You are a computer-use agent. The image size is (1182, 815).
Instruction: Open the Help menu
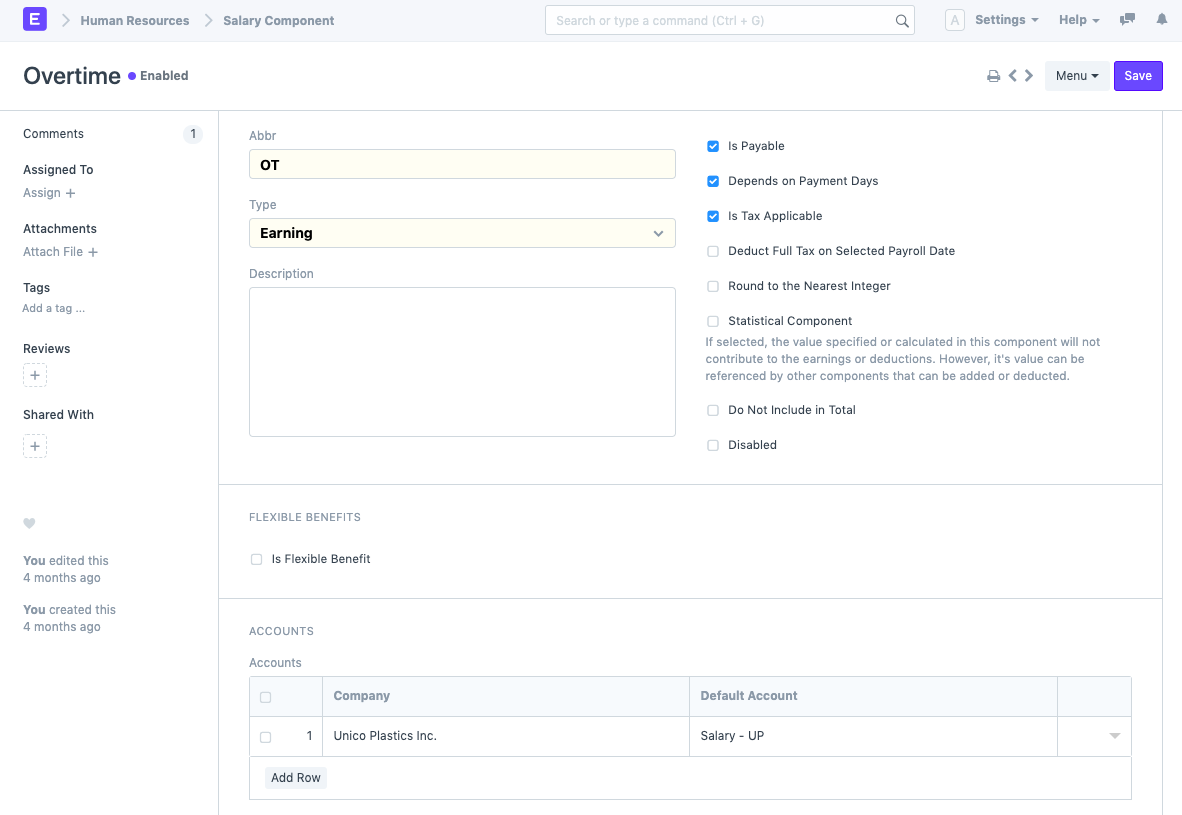click(1078, 20)
